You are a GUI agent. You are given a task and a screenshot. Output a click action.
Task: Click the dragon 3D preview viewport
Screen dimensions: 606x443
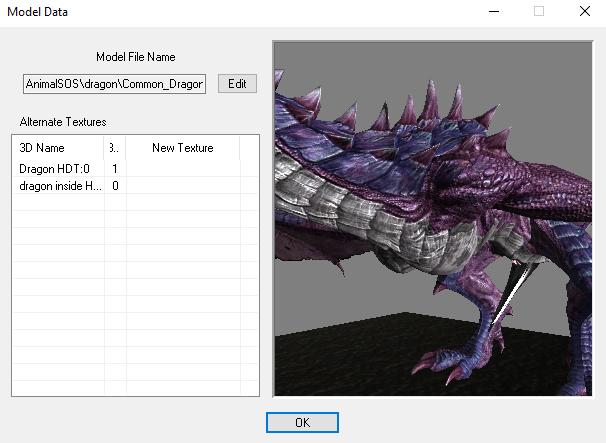pos(433,218)
